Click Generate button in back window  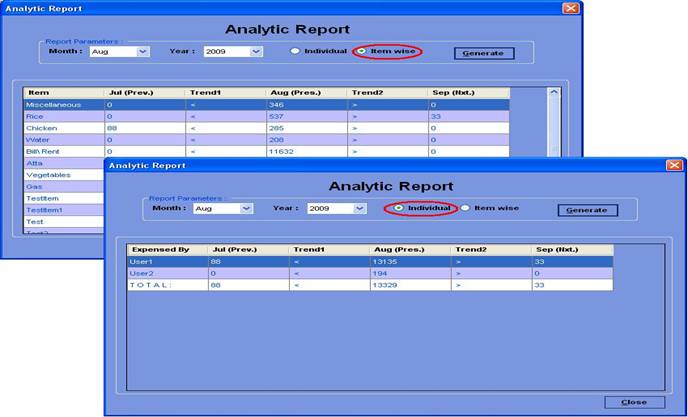[484, 53]
